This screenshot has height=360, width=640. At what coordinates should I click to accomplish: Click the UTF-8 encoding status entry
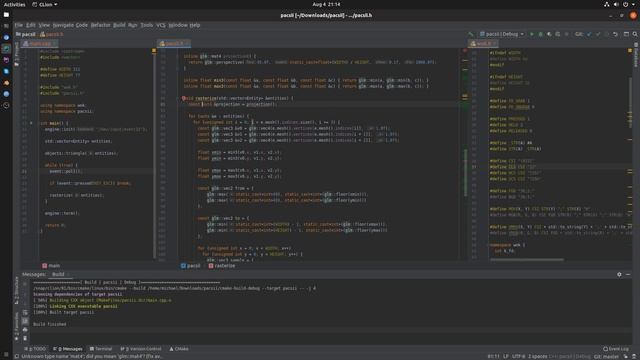click(518, 356)
